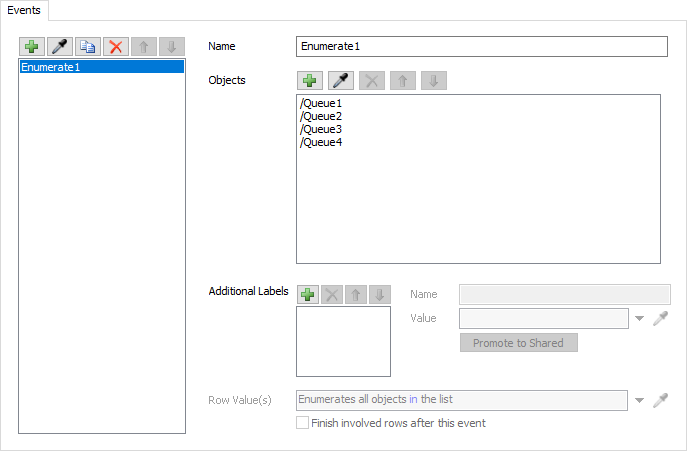Click the event list eyedropper sampler
687x451 pixels.
[x=60, y=47]
